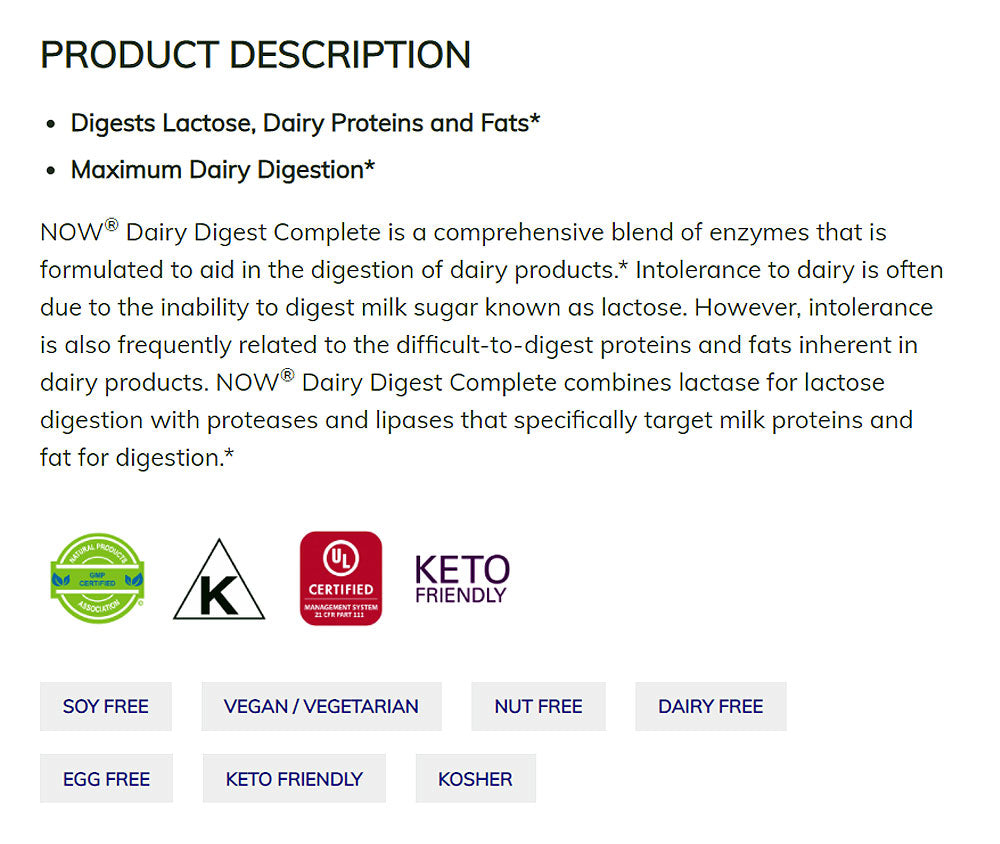Click the bullet "Digests Lactose, Dairy Proteins and Fats"

point(305,123)
